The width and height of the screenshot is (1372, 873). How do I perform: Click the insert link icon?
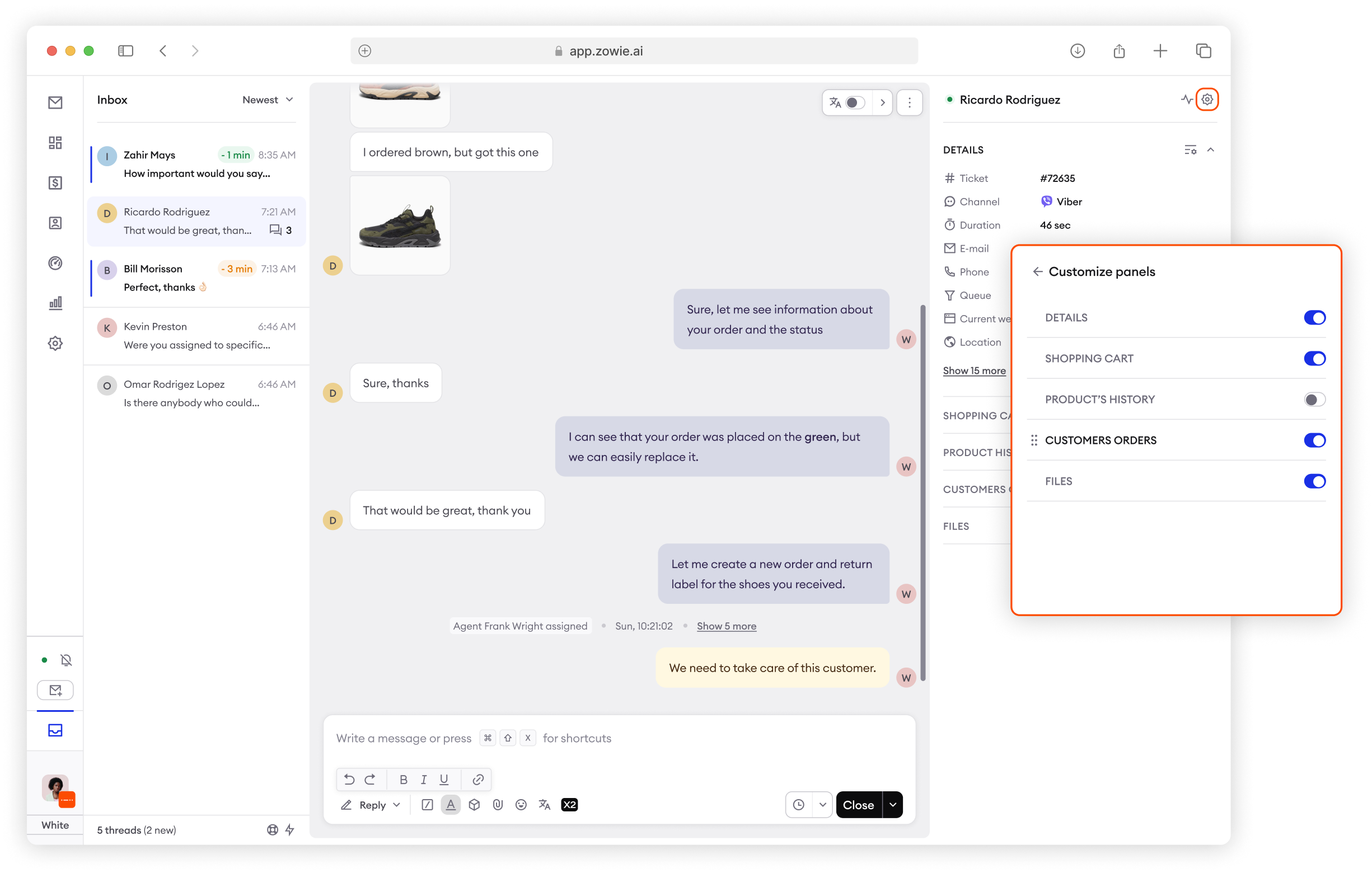point(478,780)
